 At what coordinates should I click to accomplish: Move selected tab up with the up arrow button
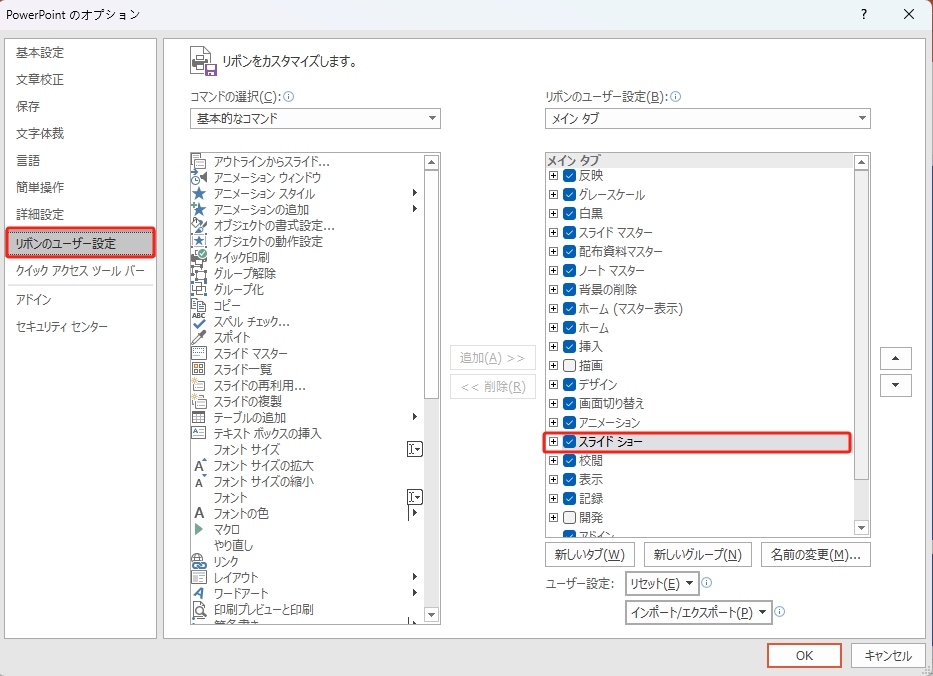click(896, 358)
